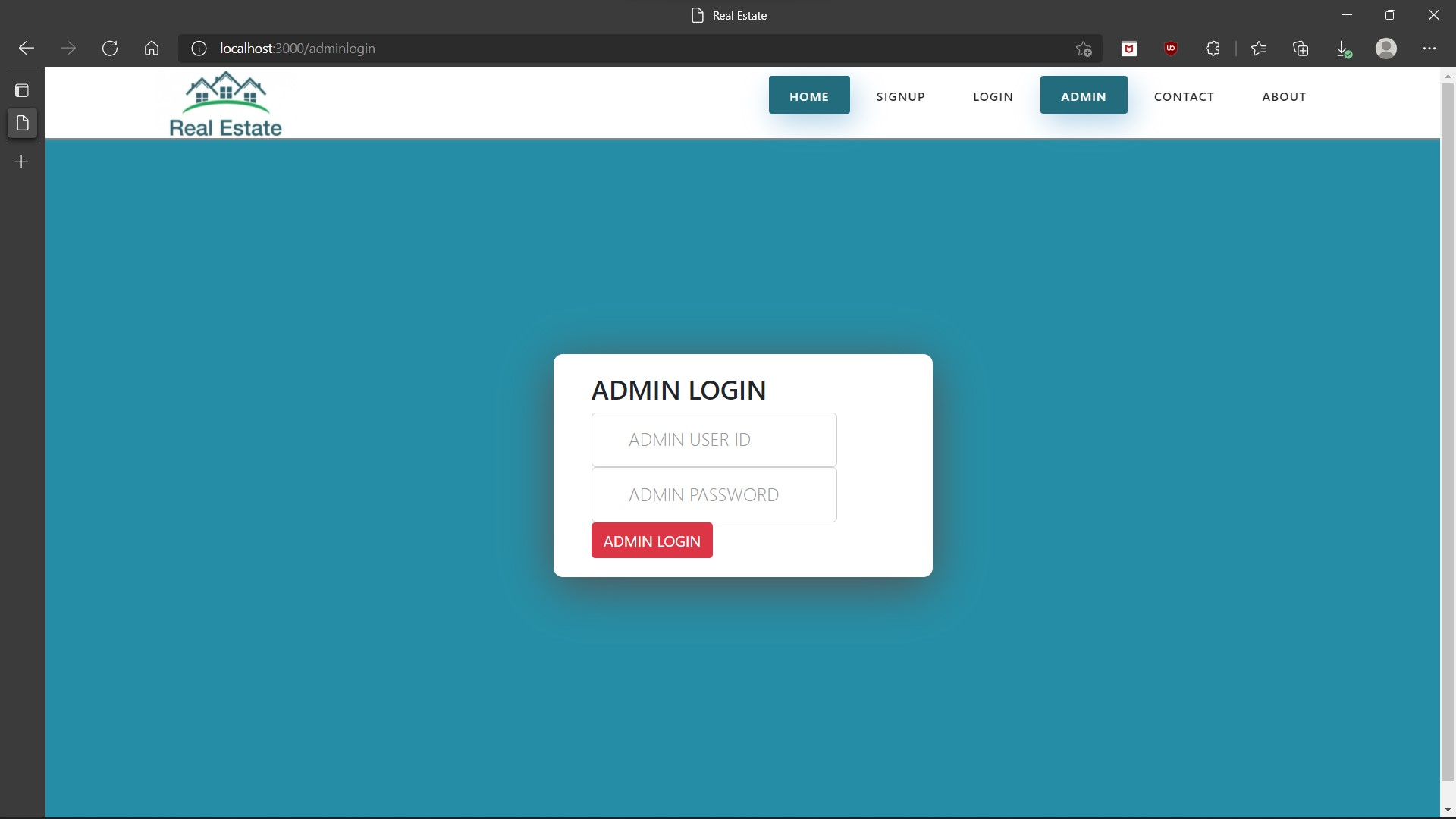
Task: Click the Real Estate logo
Action: (225, 105)
